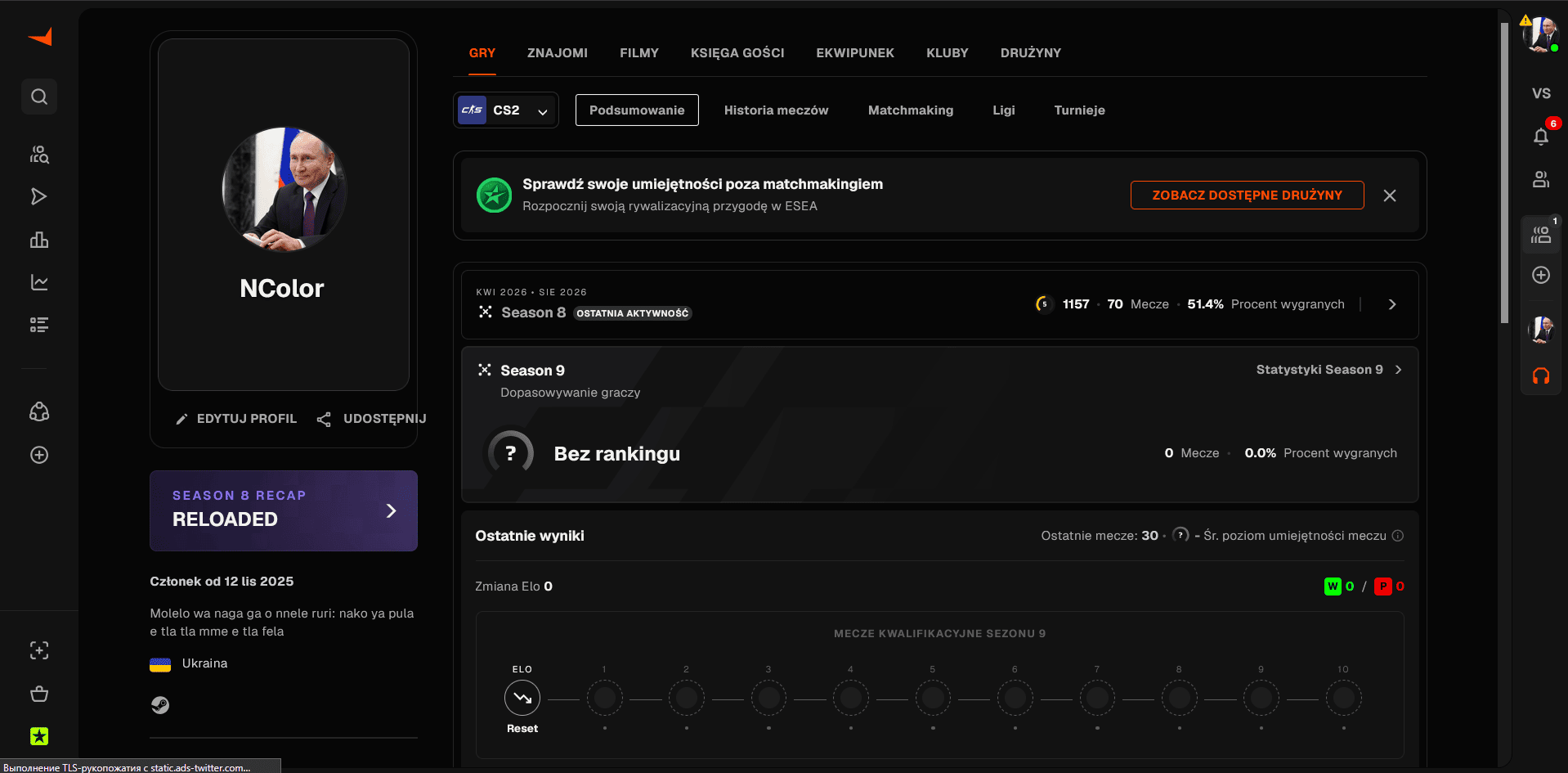Viewport: 1568px width, 773px height.
Task: Click the green W wins badge
Action: click(1333, 586)
